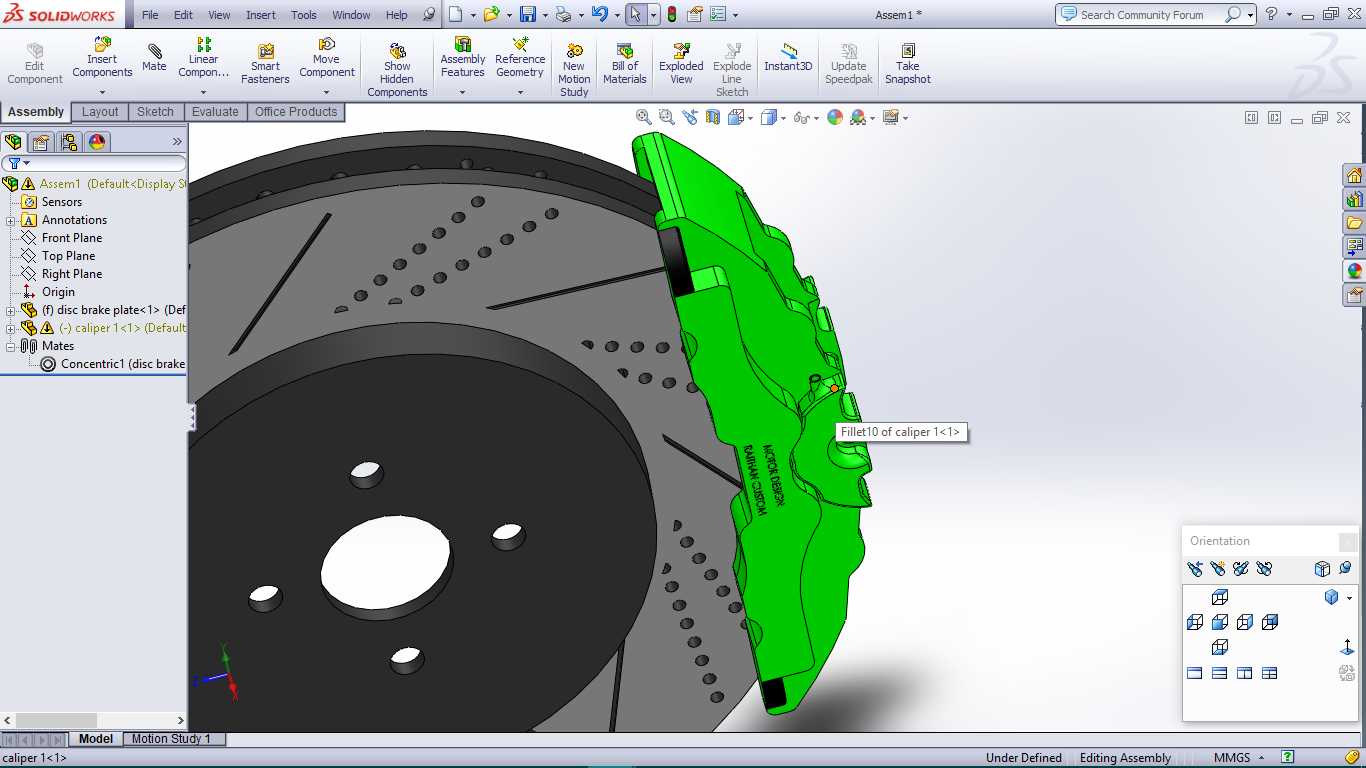1366x768 pixels.
Task: Click the Linear Component Pattern icon
Action: (x=204, y=44)
